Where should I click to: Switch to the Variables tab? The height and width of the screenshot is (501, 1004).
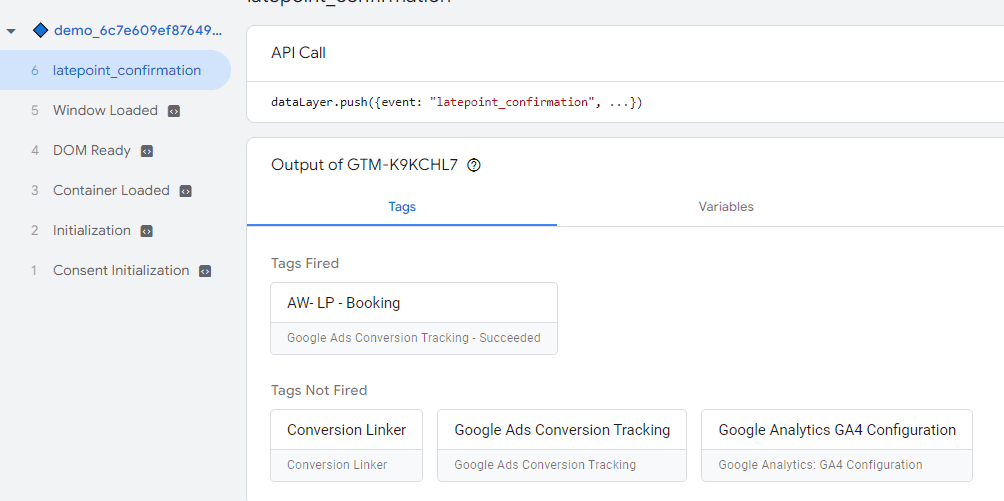725,207
